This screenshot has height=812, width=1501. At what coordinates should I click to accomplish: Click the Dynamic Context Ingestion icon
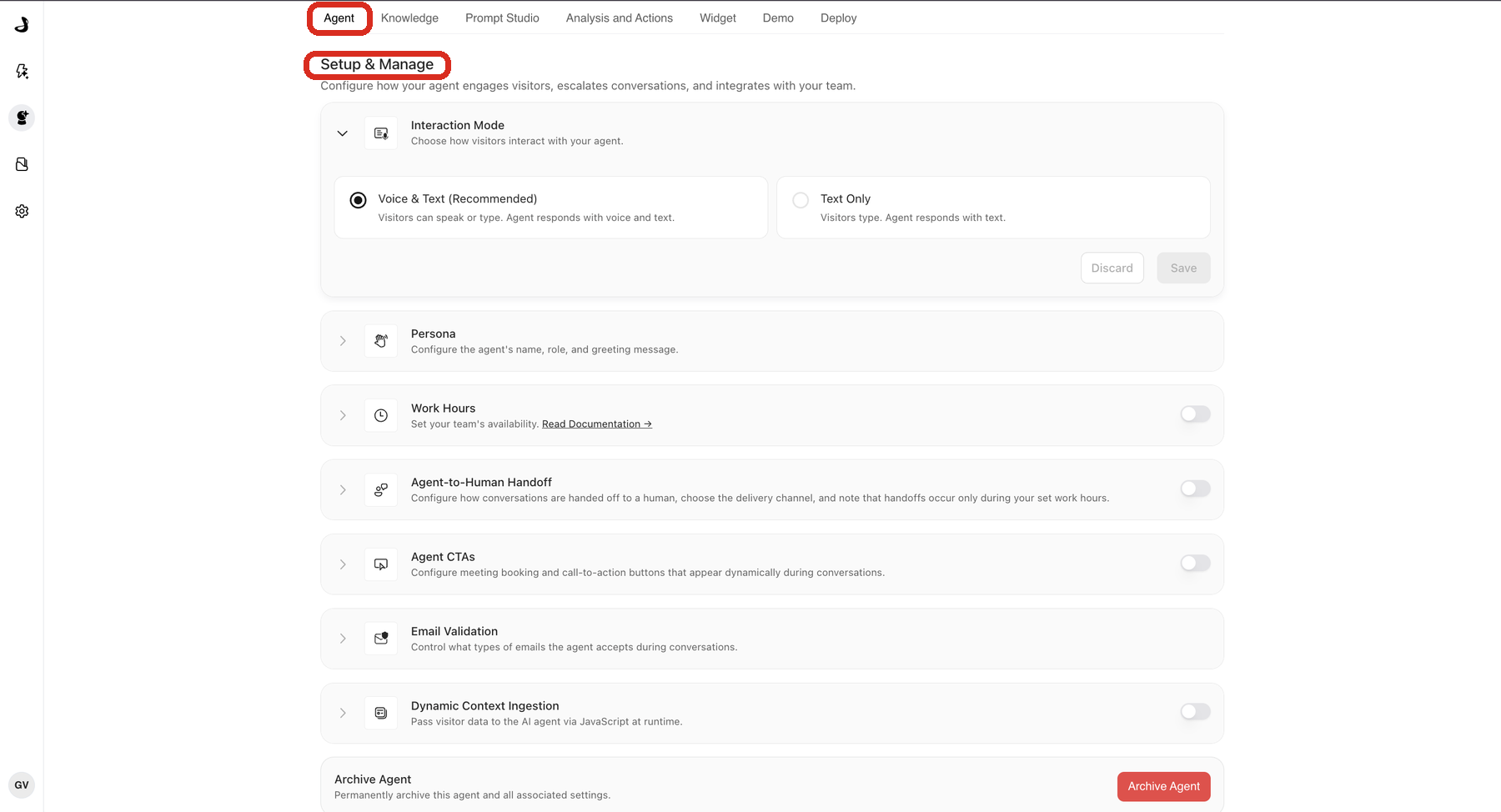point(381,713)
